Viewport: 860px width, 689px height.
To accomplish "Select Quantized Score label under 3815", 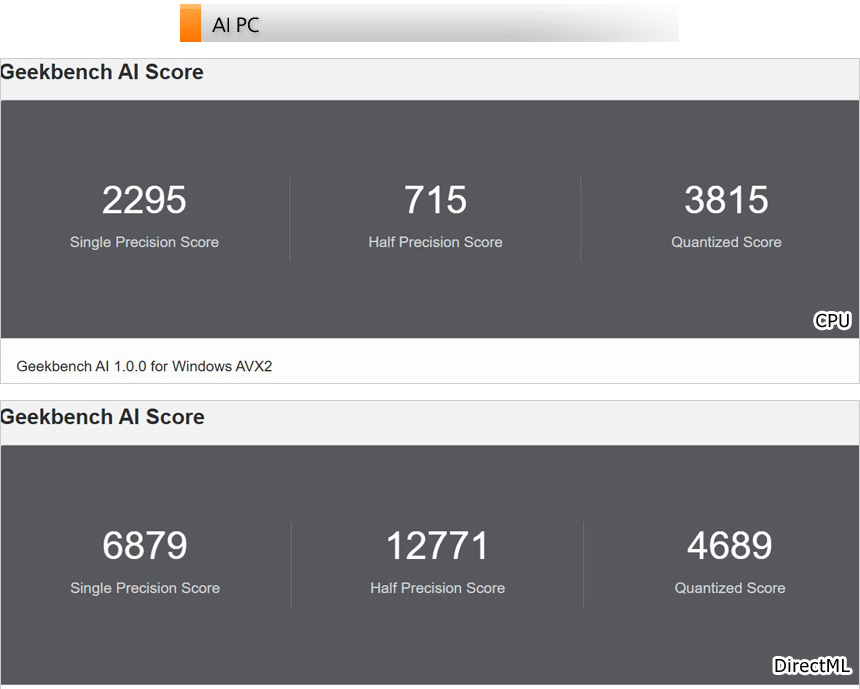I will [726, 242].
